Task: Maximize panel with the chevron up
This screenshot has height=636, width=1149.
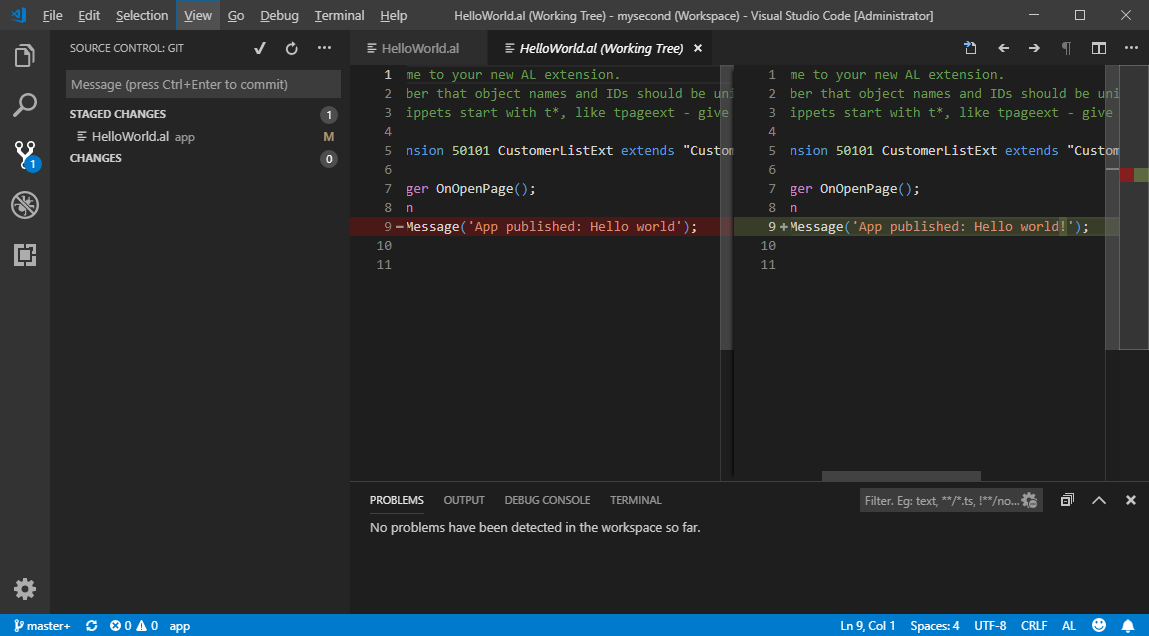Action: coord(1099,500)
